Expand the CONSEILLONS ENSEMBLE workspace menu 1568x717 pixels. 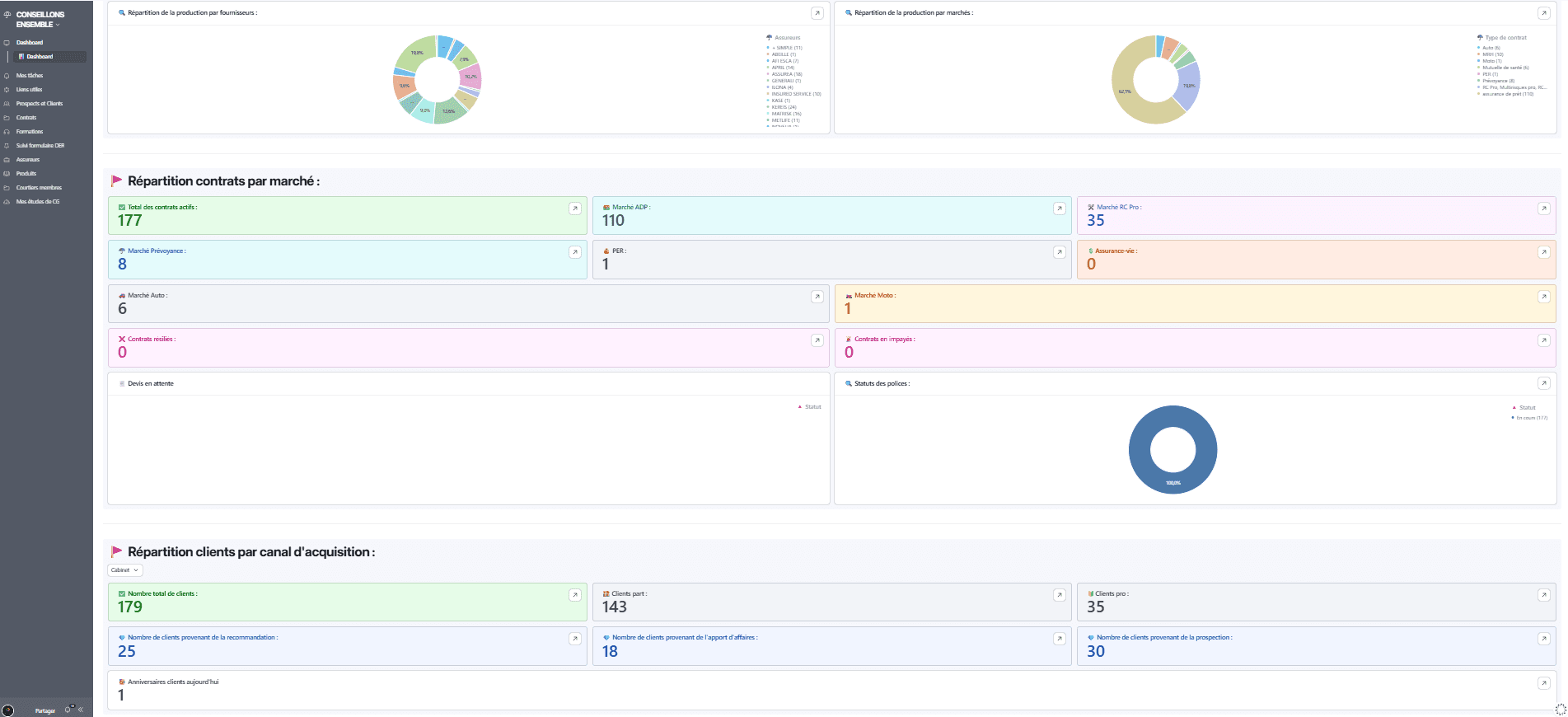point(40,20)
